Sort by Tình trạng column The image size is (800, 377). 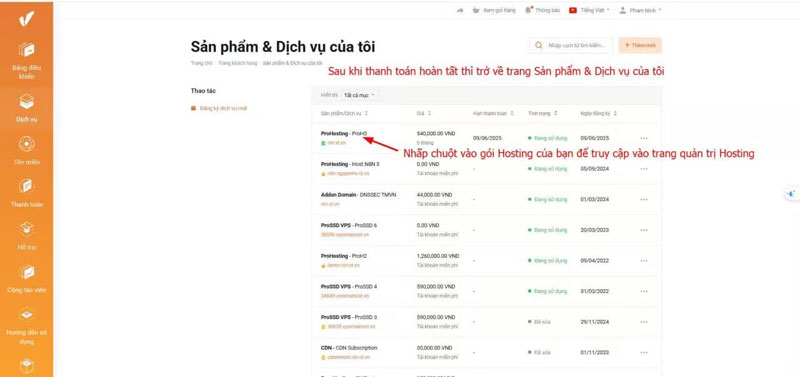pyautogui.click(x=543, y=113)
